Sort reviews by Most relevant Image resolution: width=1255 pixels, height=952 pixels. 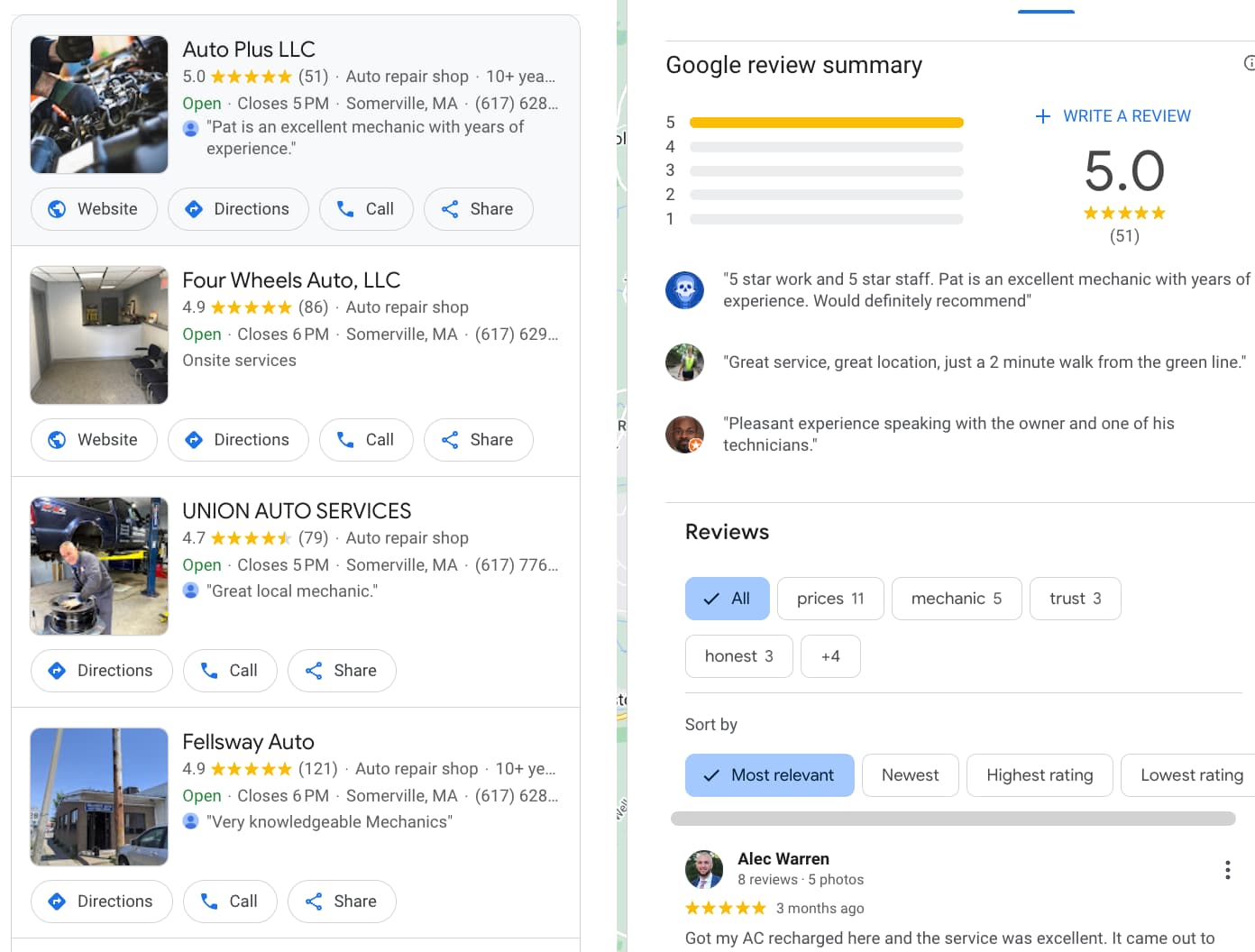pos(770,775)
